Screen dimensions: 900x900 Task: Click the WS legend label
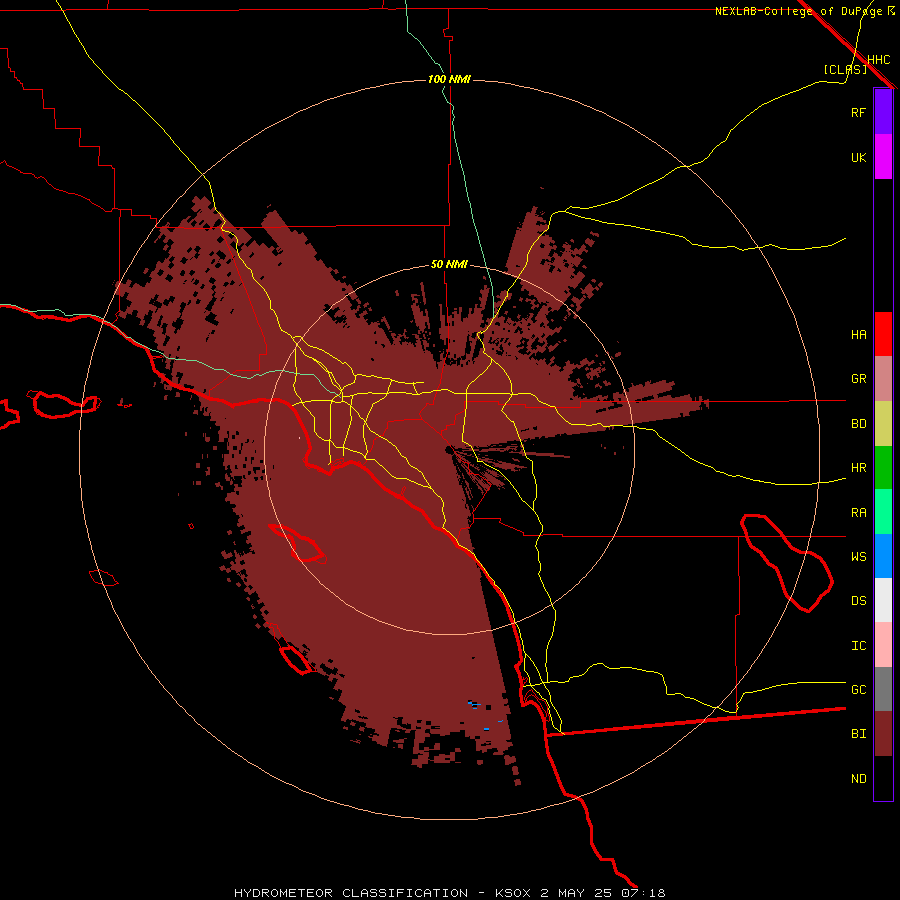858,557
